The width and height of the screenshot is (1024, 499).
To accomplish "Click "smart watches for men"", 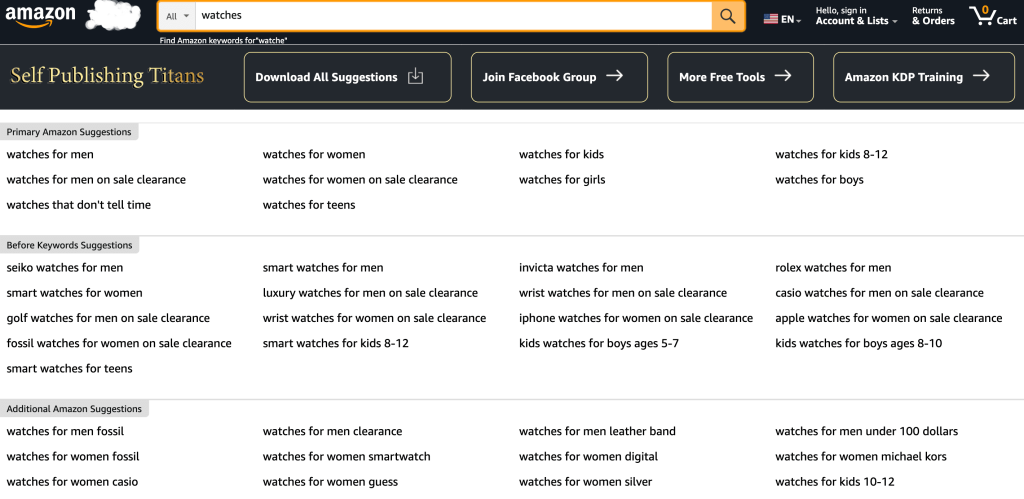I will click(x=323, y=268).
